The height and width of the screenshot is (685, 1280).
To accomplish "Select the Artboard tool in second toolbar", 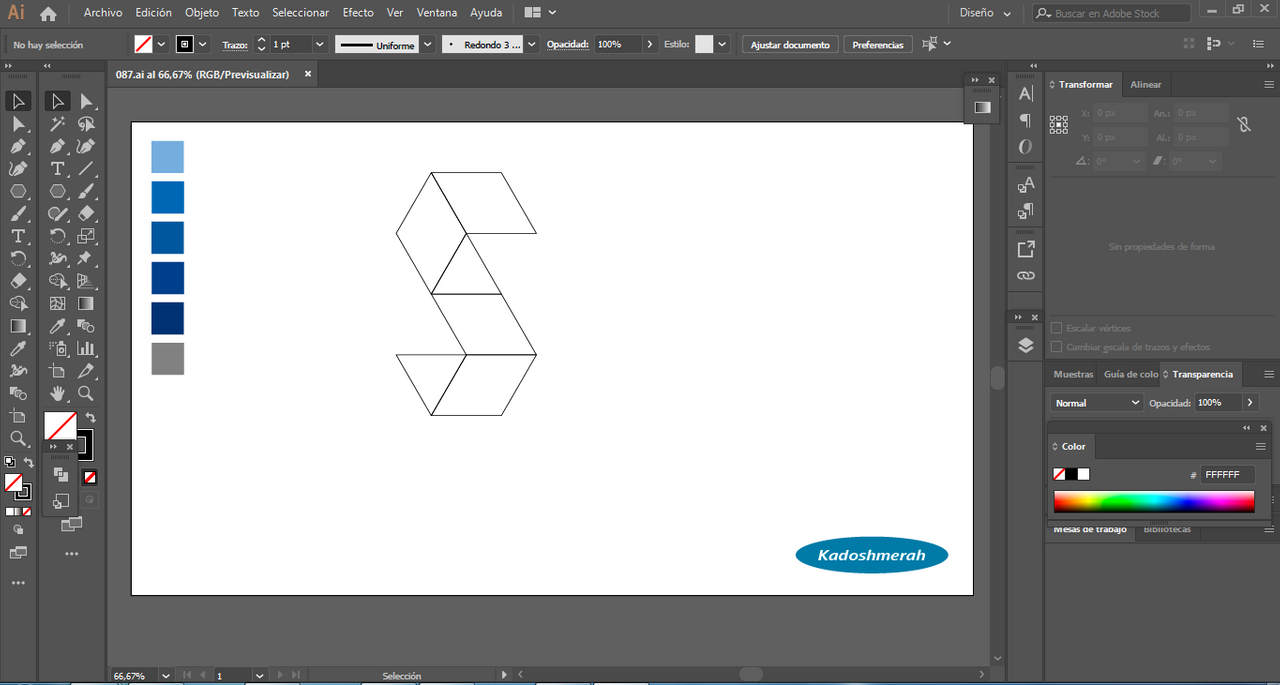I will 58,371.
